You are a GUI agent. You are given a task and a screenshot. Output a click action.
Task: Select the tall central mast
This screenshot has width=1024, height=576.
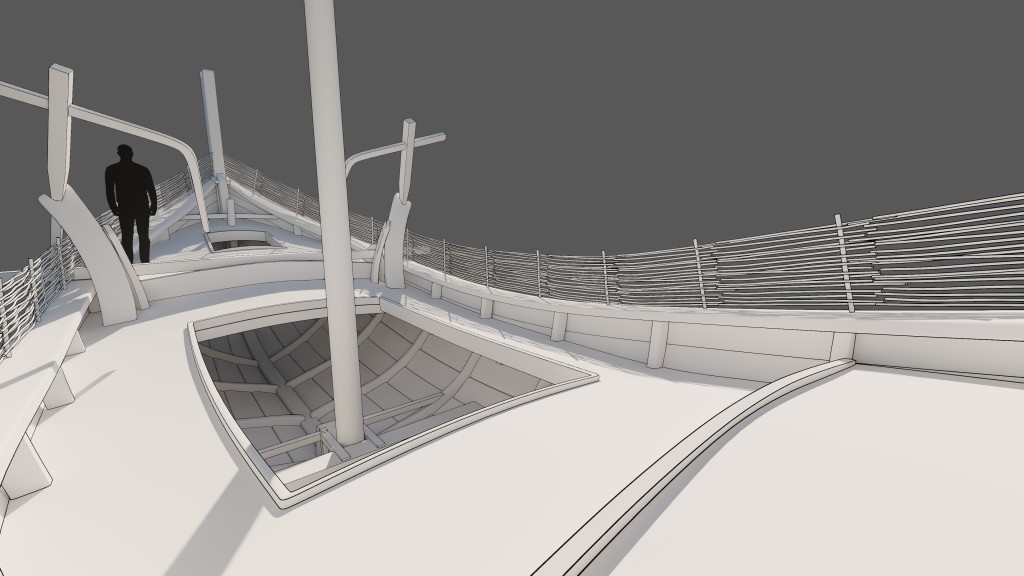point(332,200)
